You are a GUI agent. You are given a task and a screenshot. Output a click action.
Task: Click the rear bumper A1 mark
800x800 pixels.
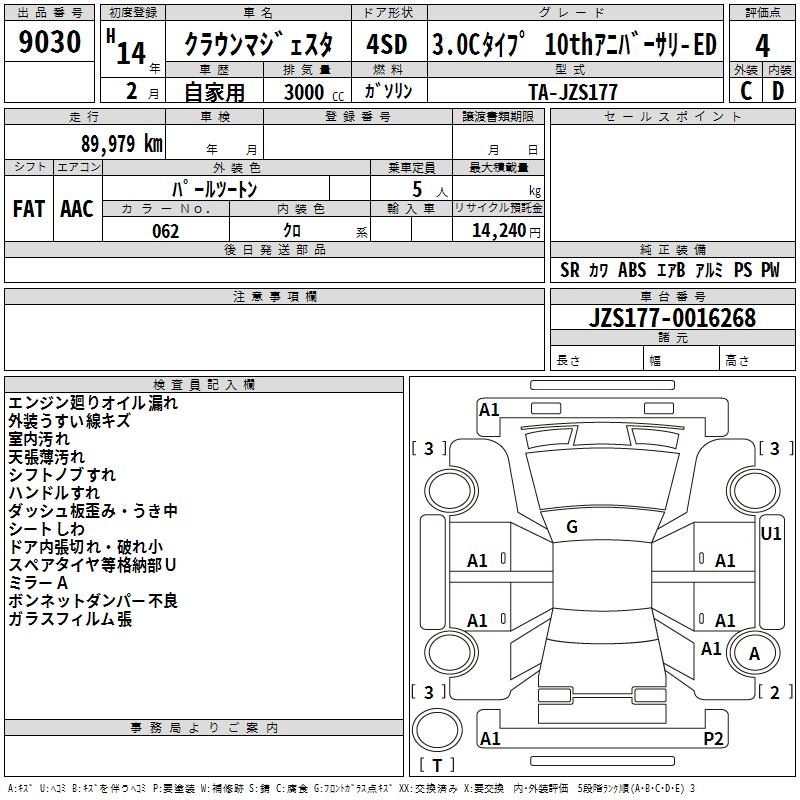coord(490,738)
